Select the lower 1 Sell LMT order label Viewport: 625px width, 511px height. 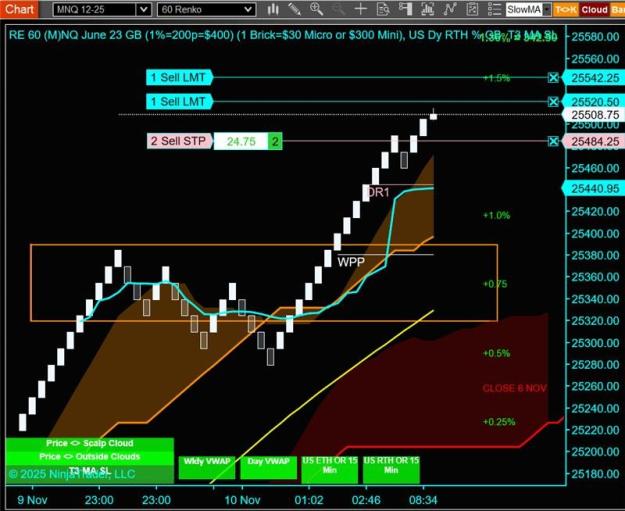coord(179,102)
